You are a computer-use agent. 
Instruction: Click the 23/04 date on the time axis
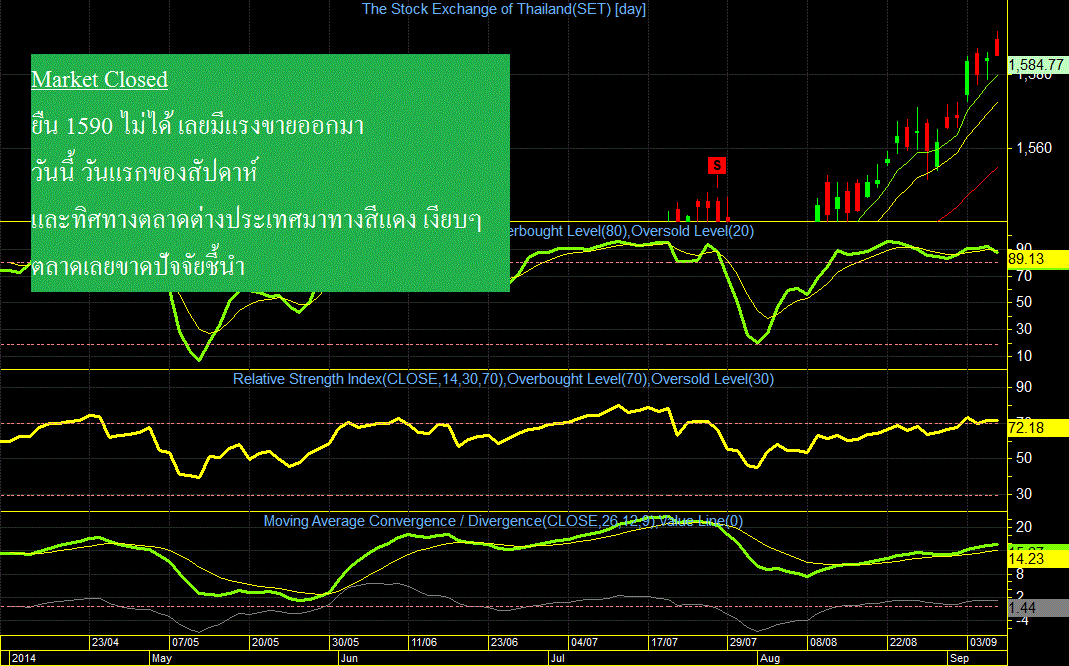(x=105, y=642)
